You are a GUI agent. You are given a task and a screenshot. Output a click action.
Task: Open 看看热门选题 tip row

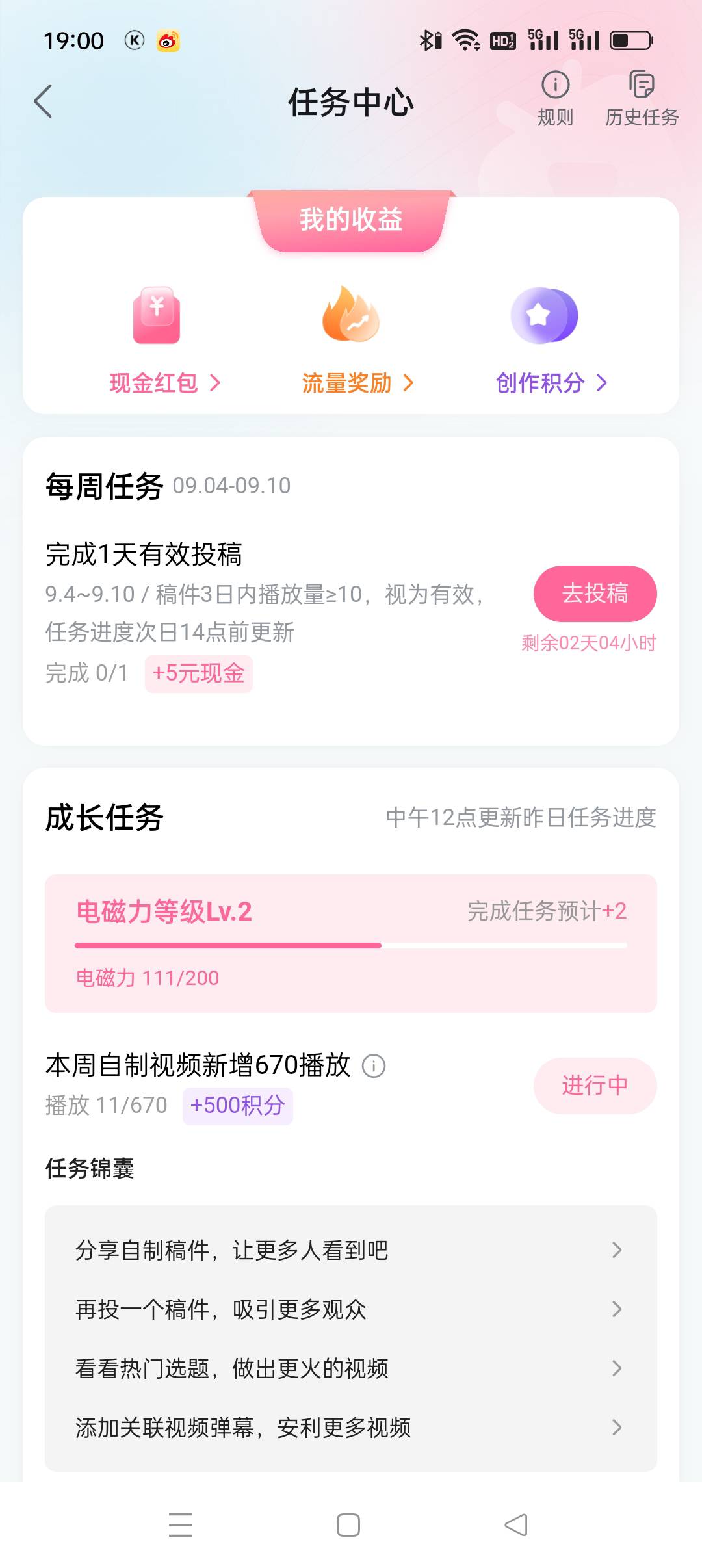click(x=351, y=1368)
